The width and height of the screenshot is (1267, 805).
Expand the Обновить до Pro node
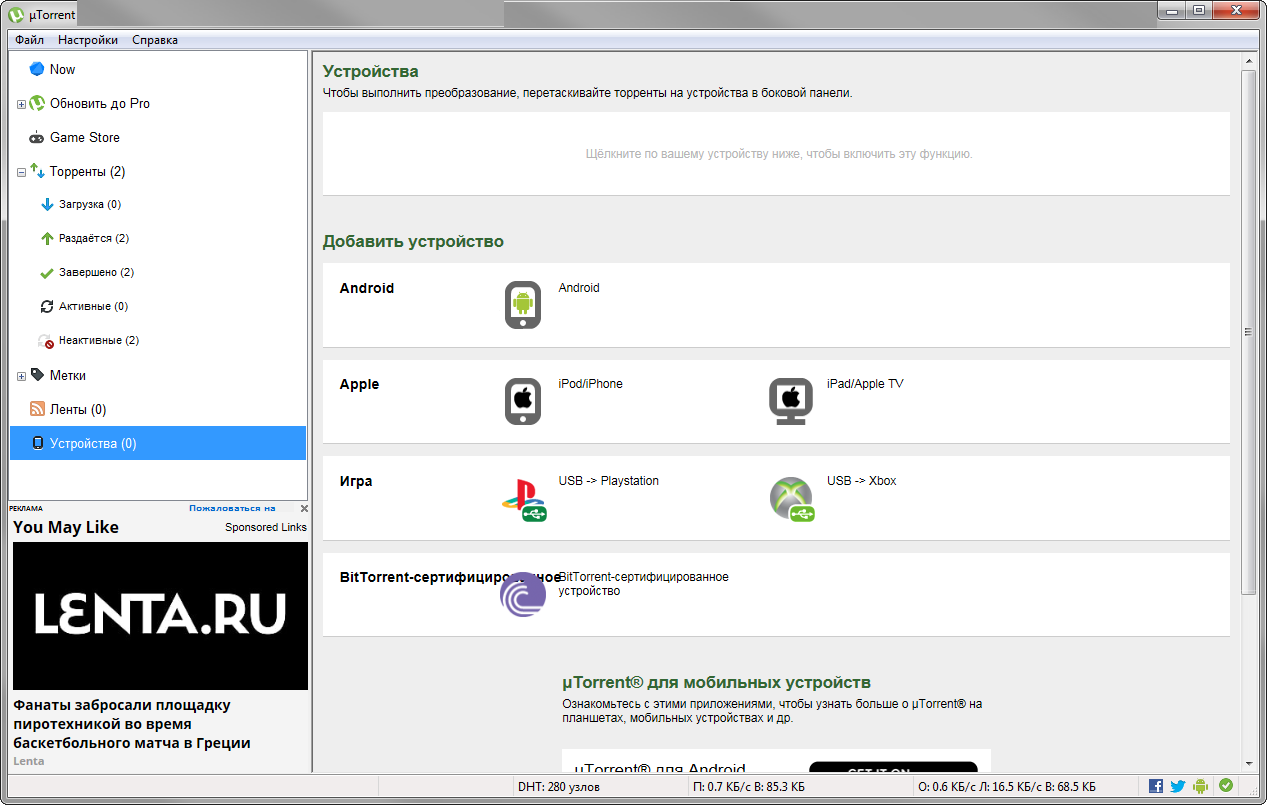coord(21,104)
